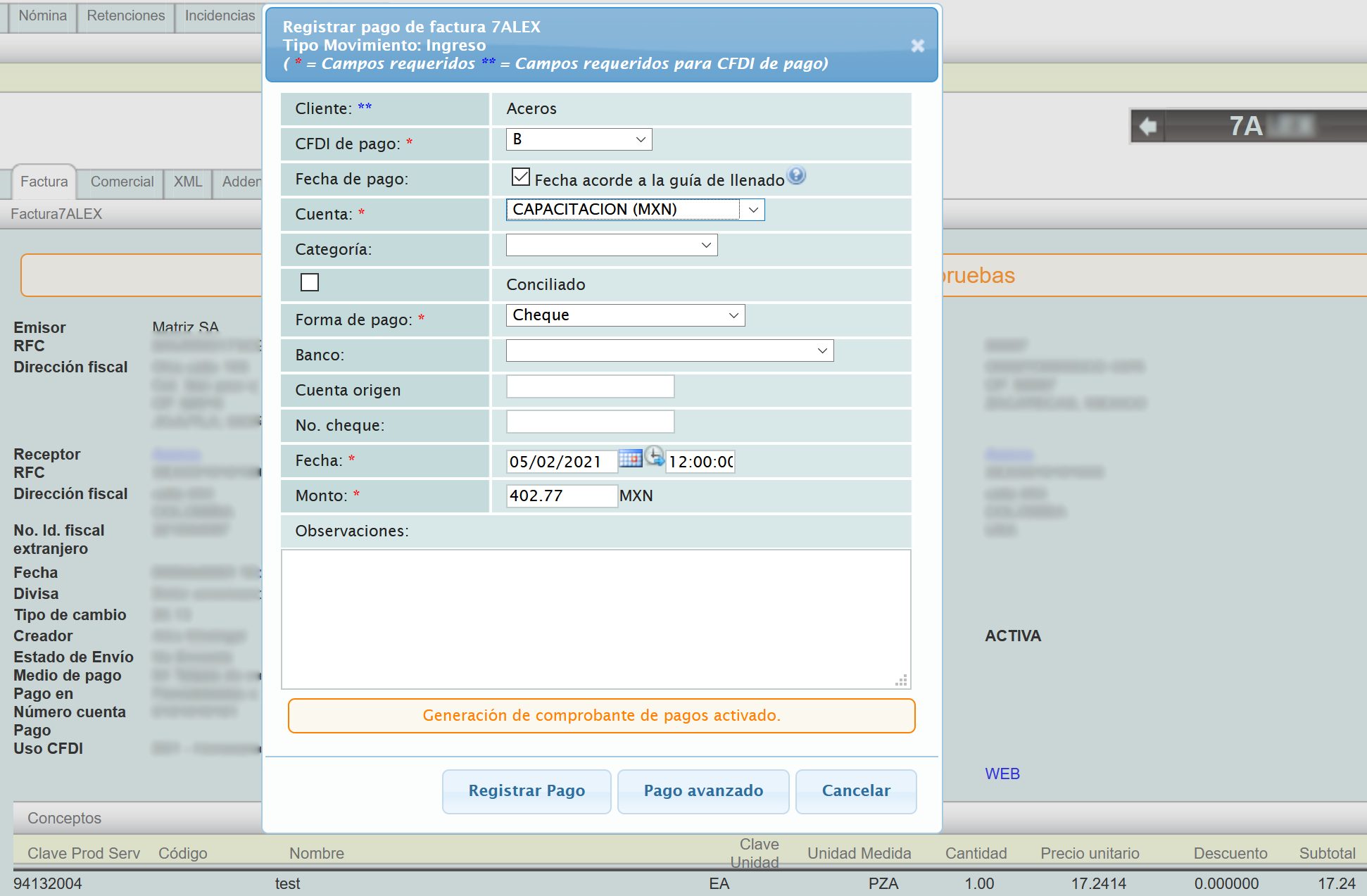The height and width of the screenshot is (896, 1367).
Task: Switch to the Comercial tab
Action: point(122,182)
